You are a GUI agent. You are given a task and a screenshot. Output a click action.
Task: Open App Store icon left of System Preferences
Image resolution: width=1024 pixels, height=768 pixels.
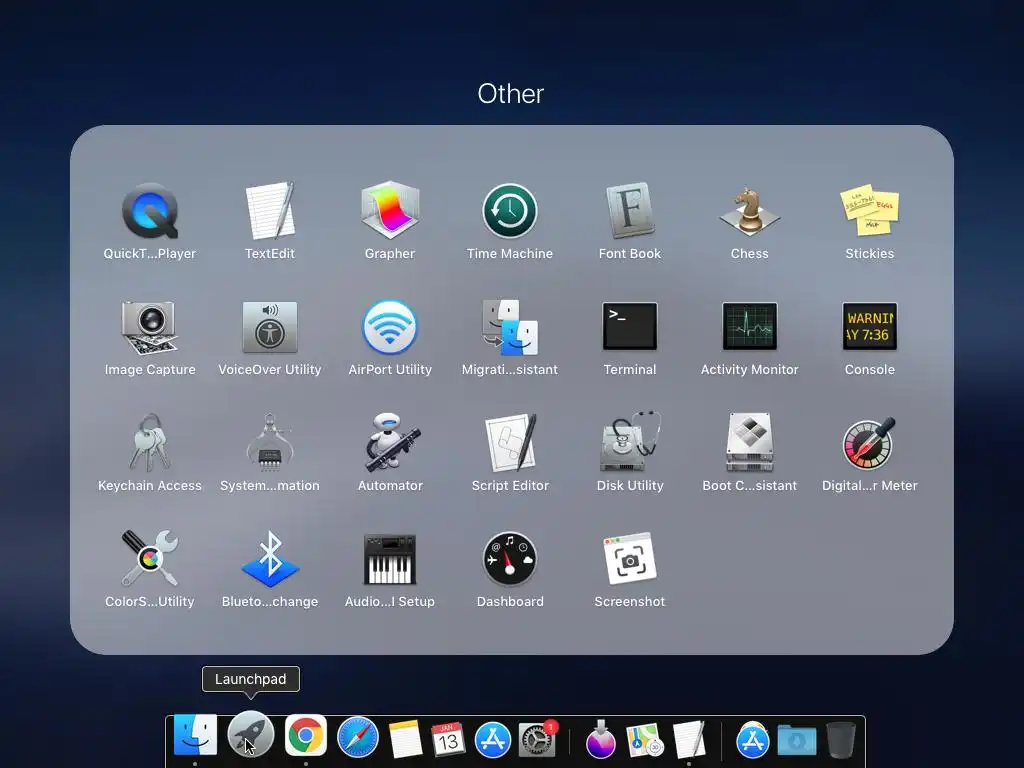[492, 739]
